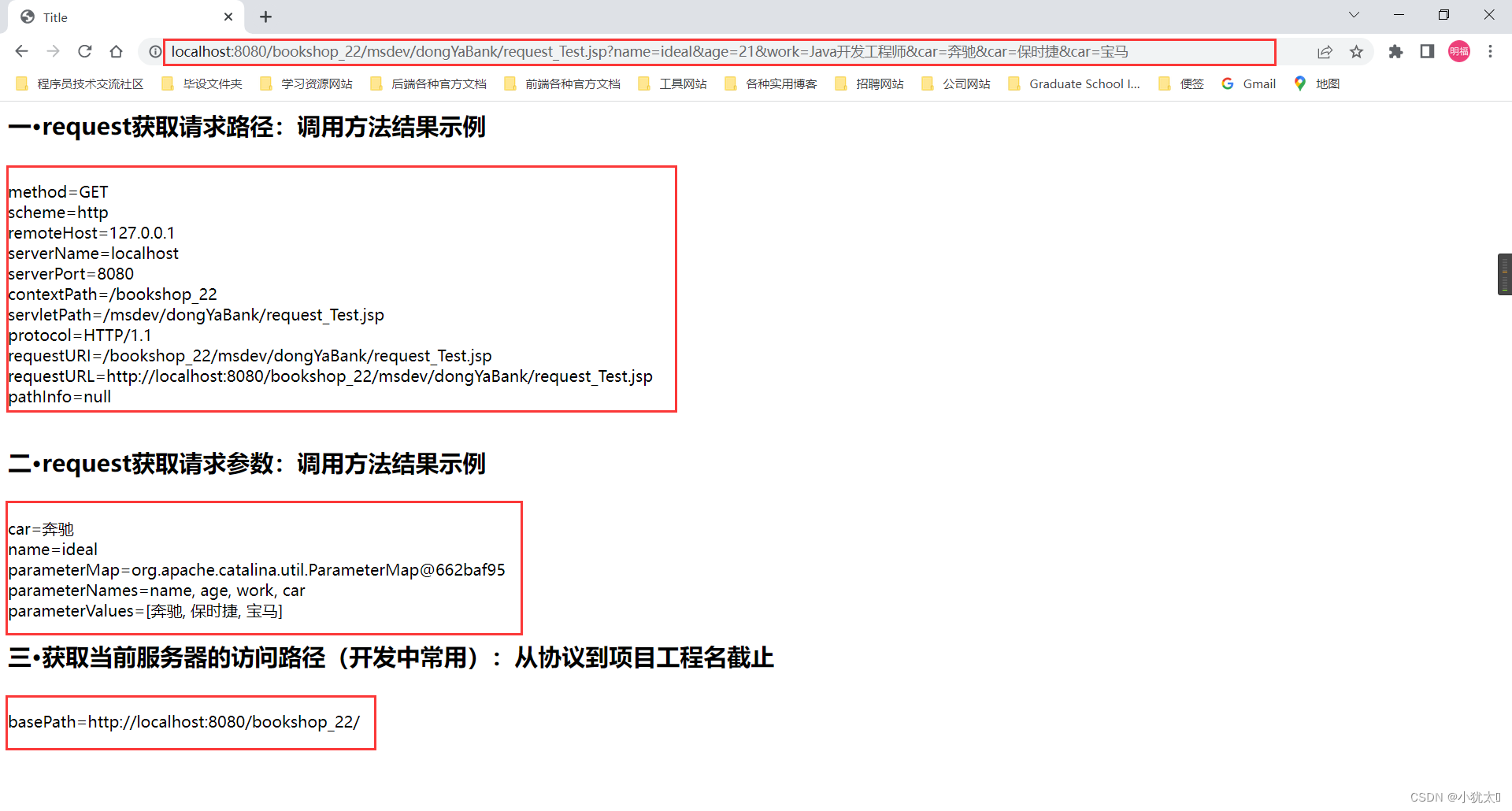1512x811 pixels.
Task: Go back to the previous page
Action: coord(21,51)
